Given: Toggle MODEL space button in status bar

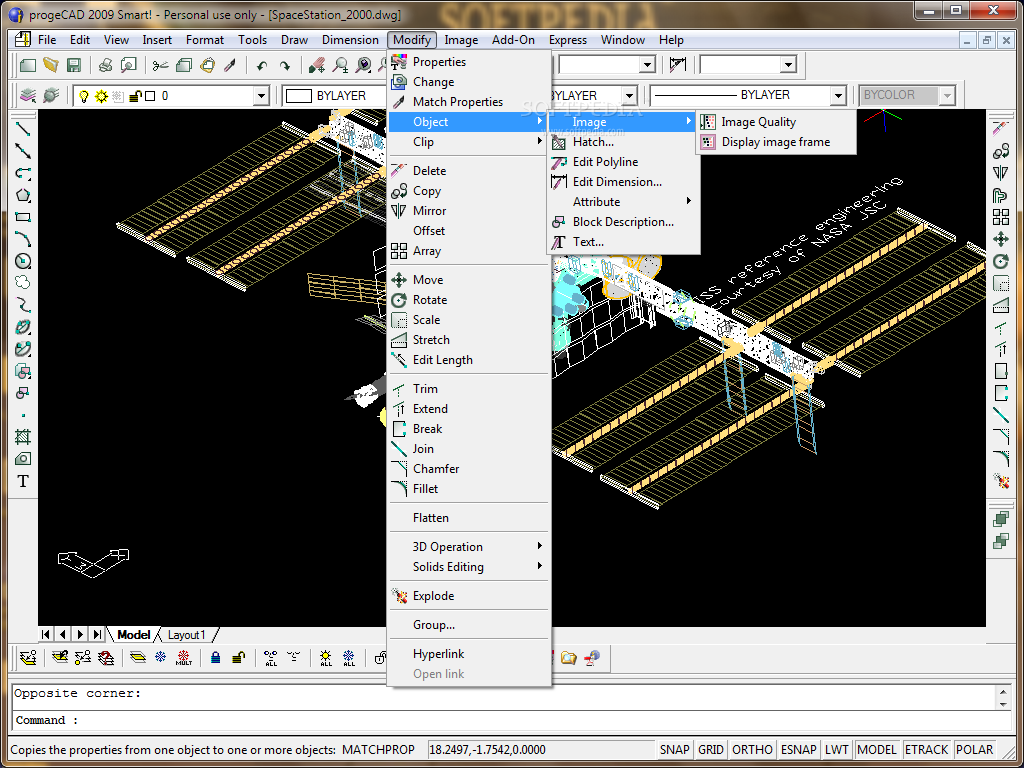Looking at the screenshot, I should click(x=877, y=750).
